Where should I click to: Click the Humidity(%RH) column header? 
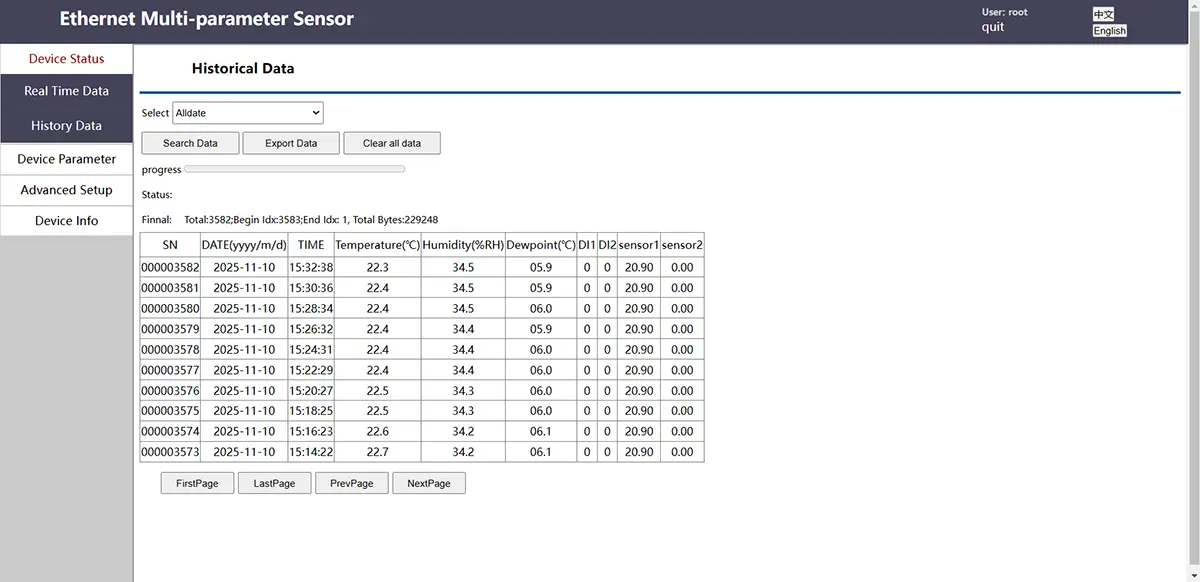[463, 245]
